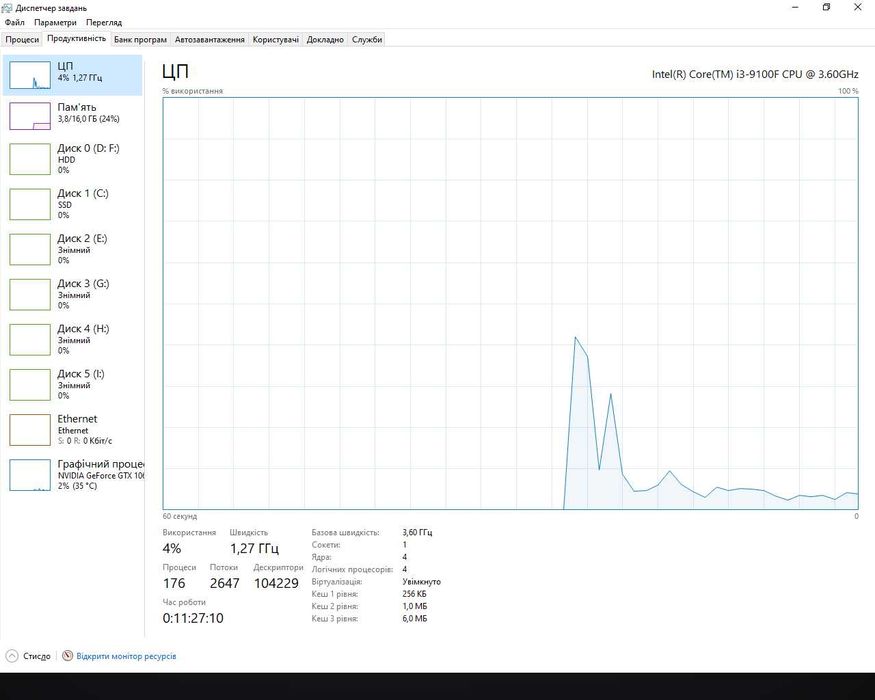Click the Швидкість 1,27 ГГц value
The height and width of the screenshot is (700, 875).
tap(254, 549)
